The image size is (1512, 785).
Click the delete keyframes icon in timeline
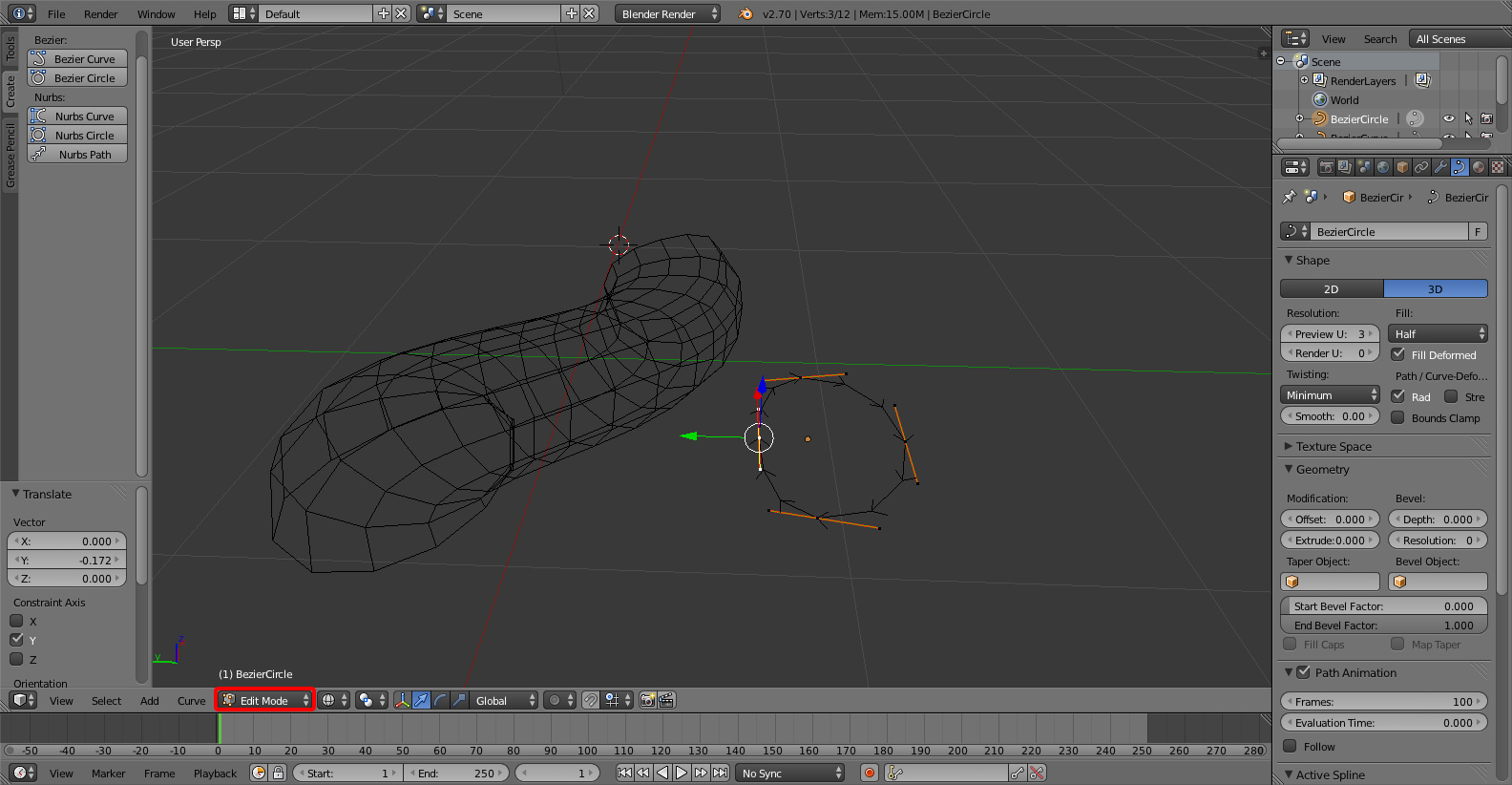1038,773
